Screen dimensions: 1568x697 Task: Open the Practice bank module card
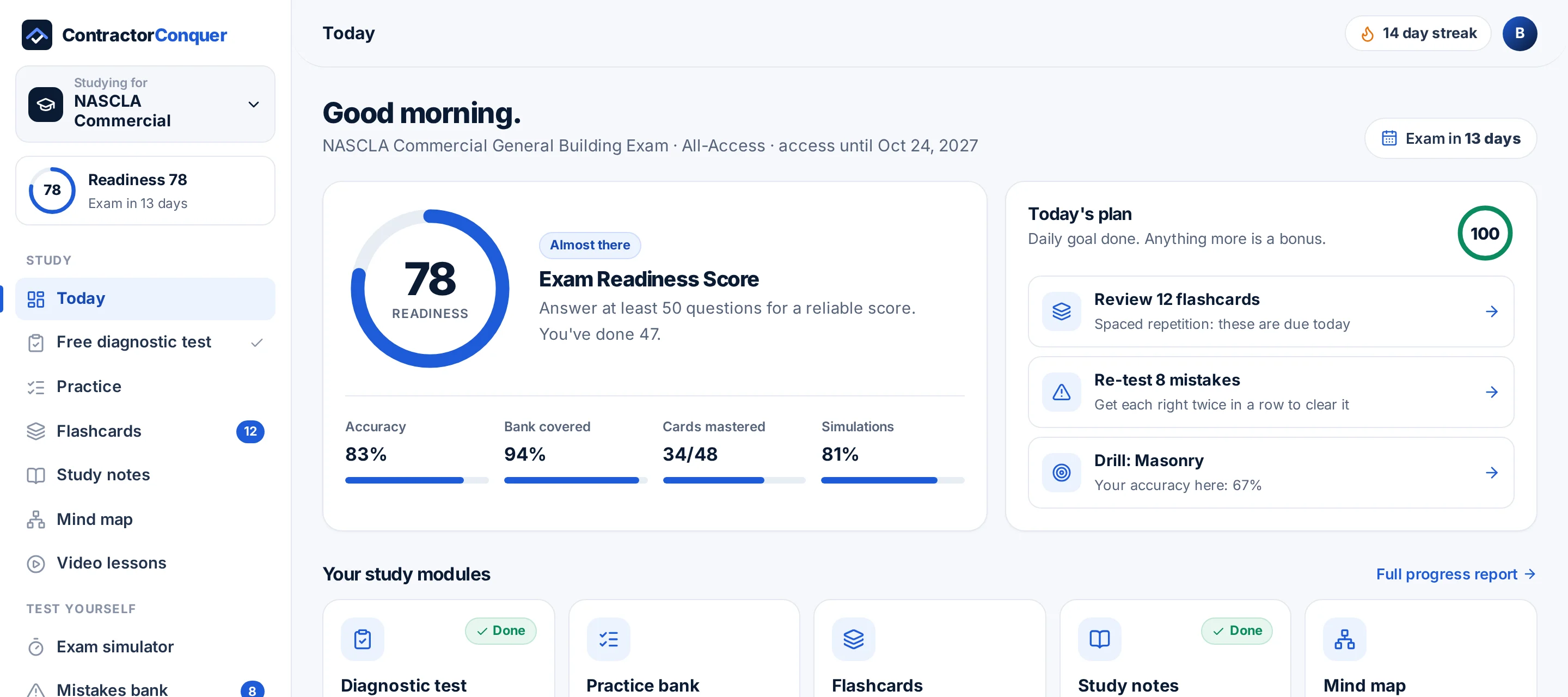(684, 649)
